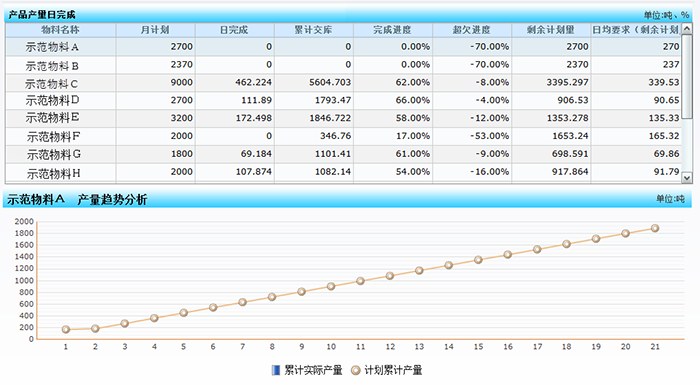Click the chart data point for day 2
The width and height of the screenshot is (700, 385).
coord(95,329)
